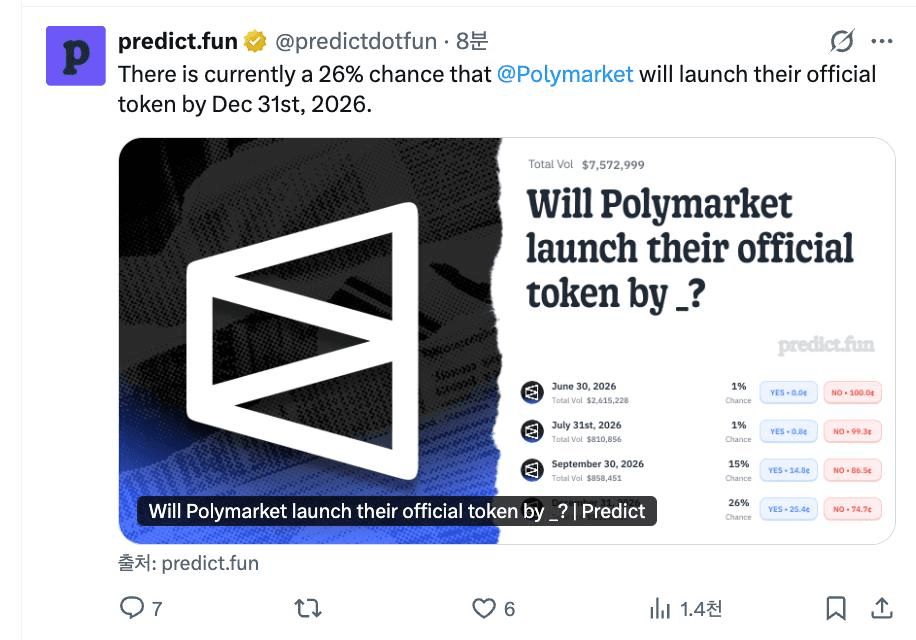The width and height of the screenshot is (916, 640).
Task: Open the source link predict.fun
Action: pyautogui.click(x=210, y=564)
